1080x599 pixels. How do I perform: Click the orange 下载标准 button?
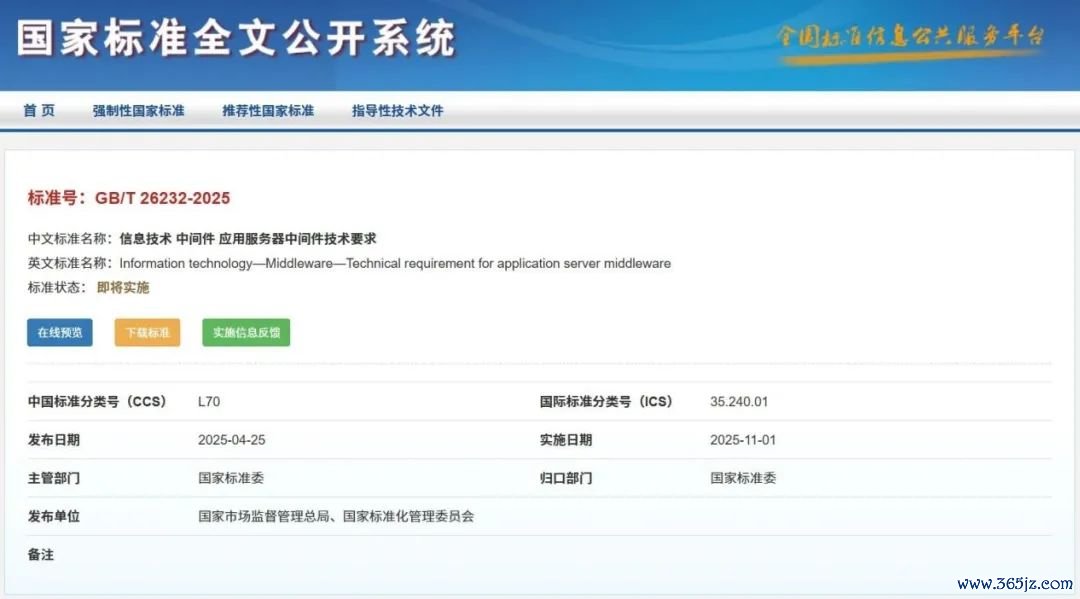(x=147, y=333)
